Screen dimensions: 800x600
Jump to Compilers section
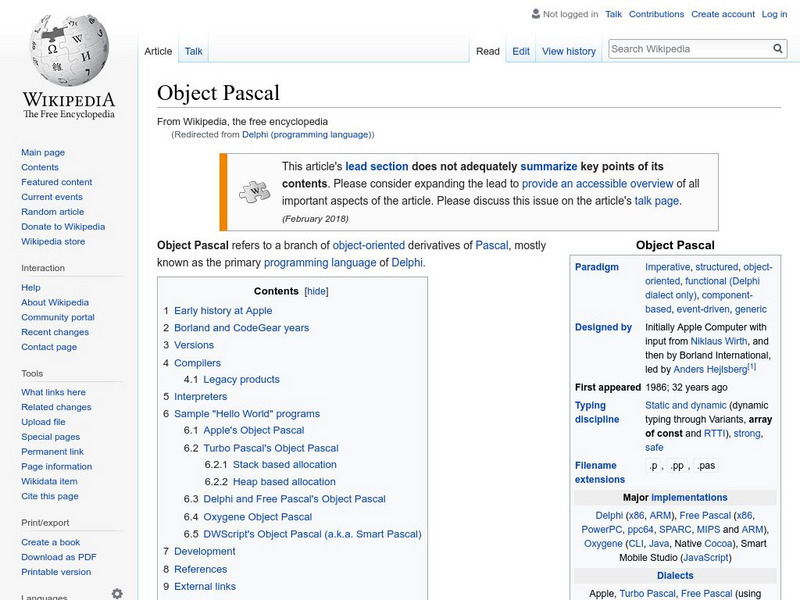197,363
